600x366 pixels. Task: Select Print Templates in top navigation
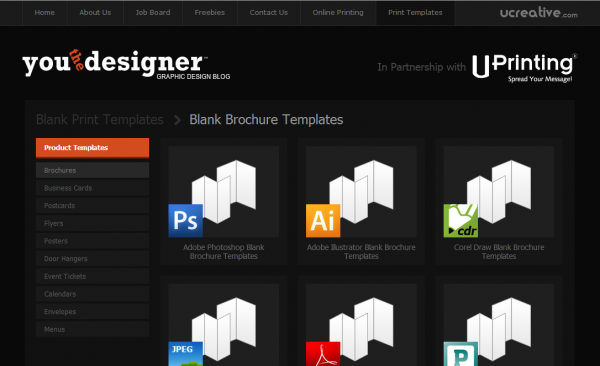click(415, 13)
